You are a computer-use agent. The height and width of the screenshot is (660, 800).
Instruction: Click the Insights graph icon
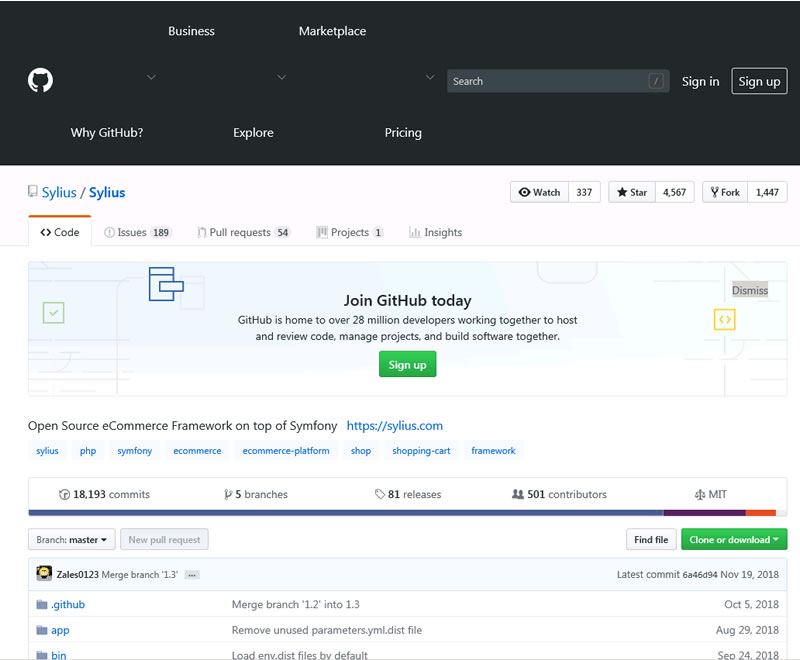(x=416, y=232)
